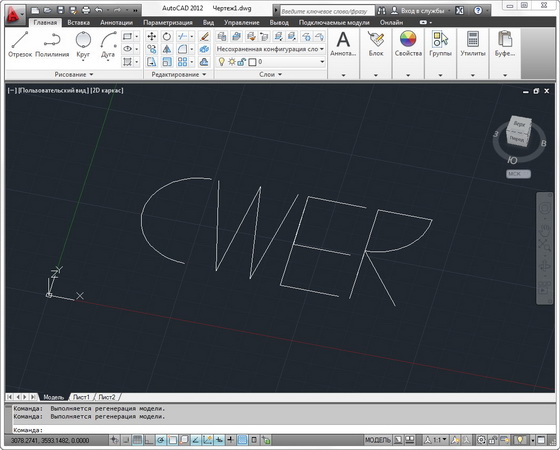This screenshot has width=560, height=450.
Task: Activate the Move tool in Редактирование
Action: [152, 36]
